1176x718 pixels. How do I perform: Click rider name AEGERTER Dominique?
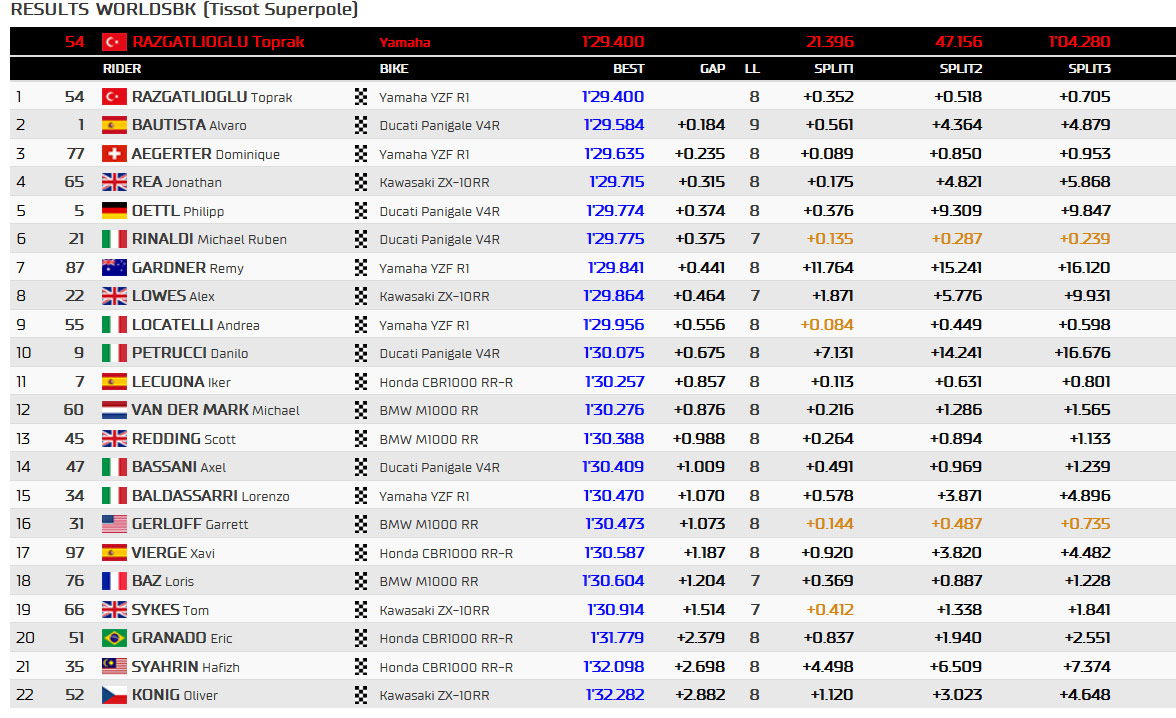pos(206,154)
